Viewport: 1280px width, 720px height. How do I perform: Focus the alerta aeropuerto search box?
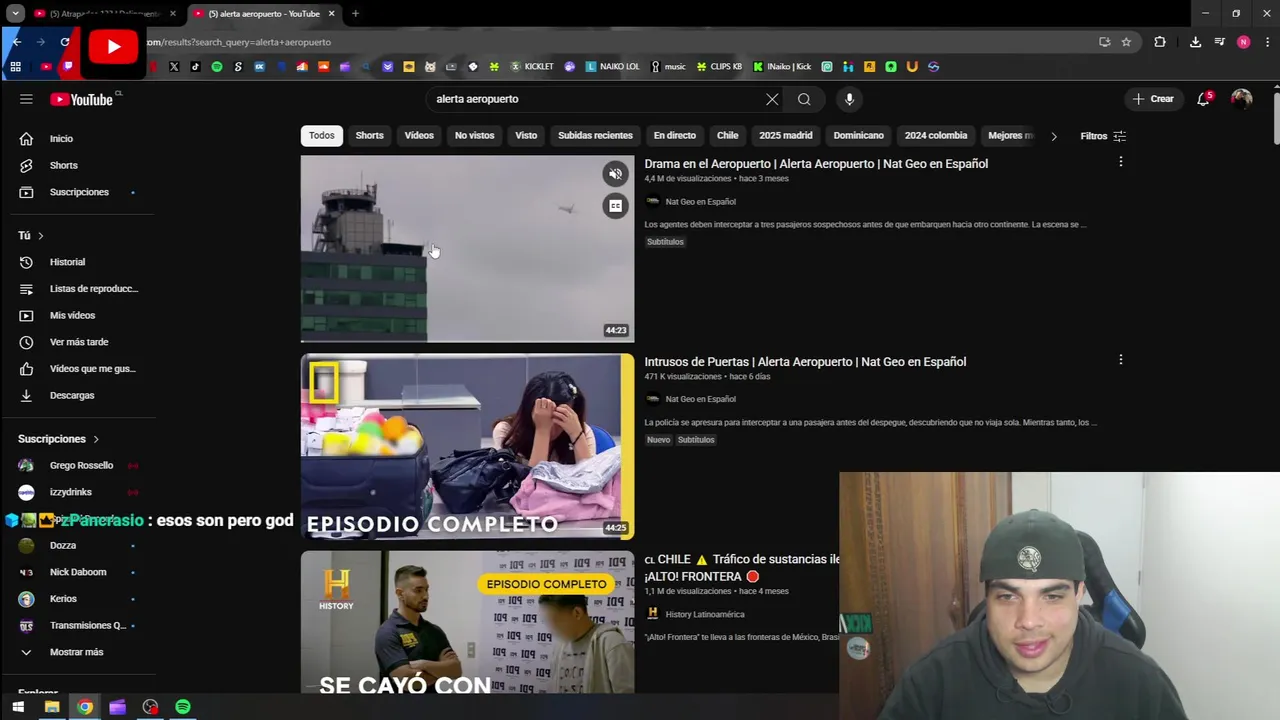pyautogui.click(x=595, y=99)
